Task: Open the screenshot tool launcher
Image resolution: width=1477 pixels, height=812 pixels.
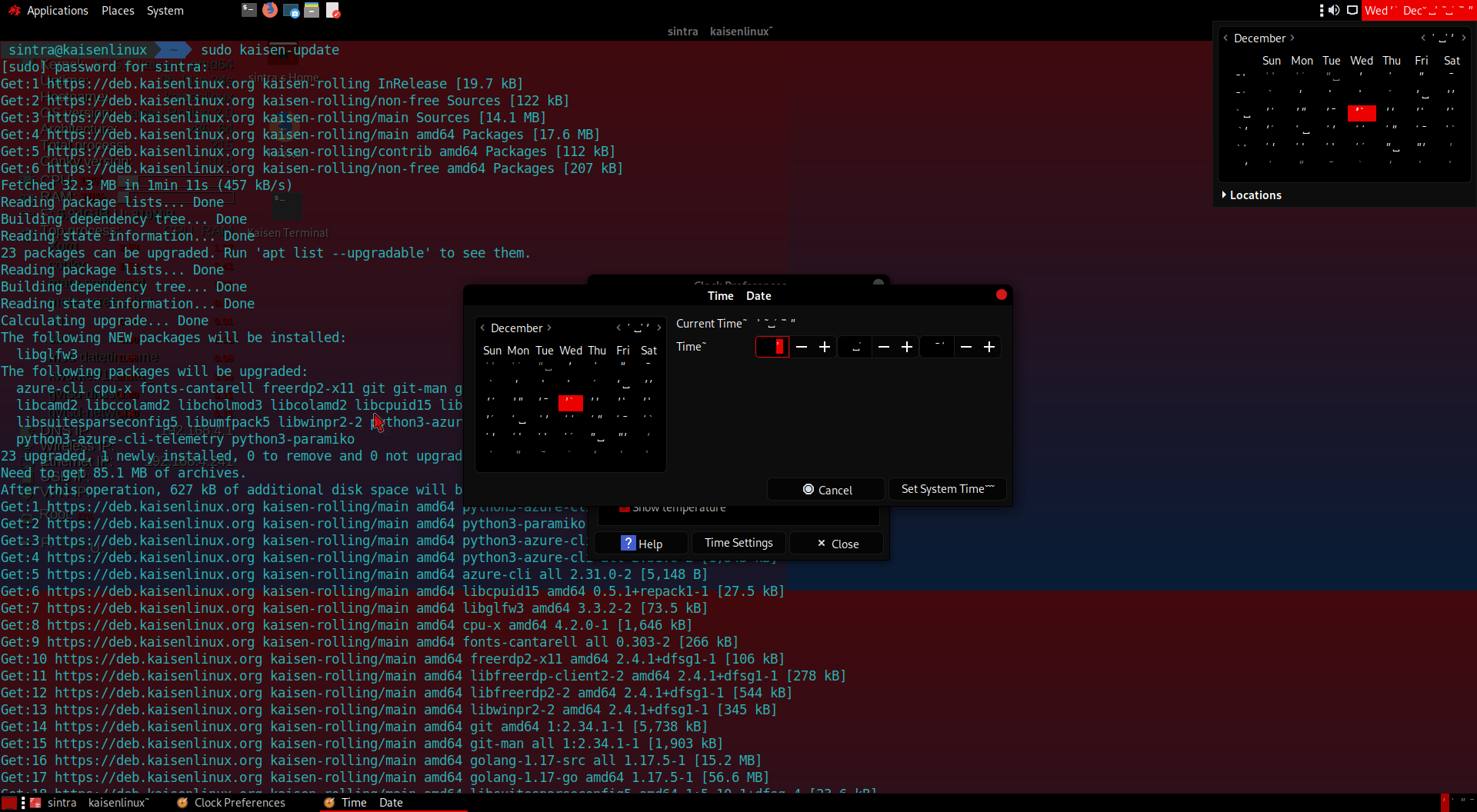Action: tap(291, 10)
